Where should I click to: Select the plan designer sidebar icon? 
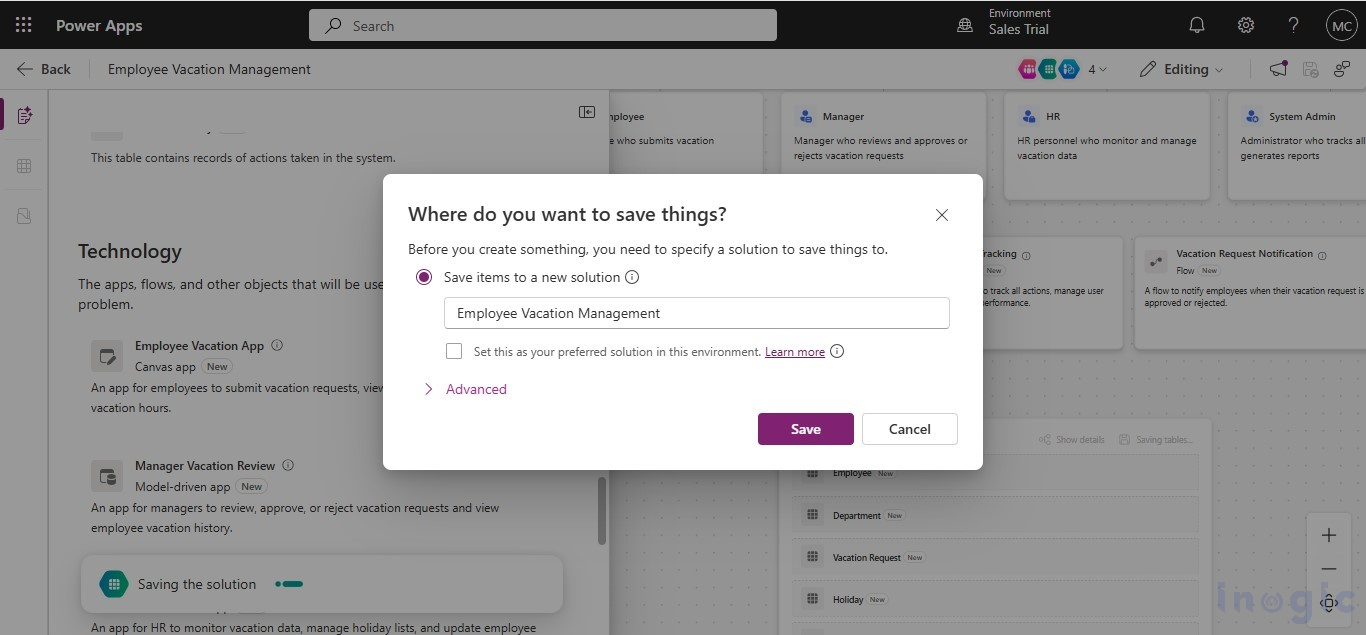click(x=25, y=115)
